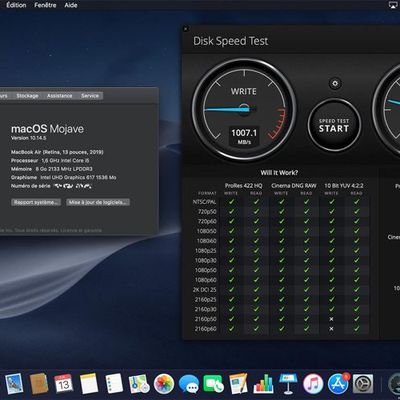Click the 1080p25 format row label
The width and height of the screenshot is (400, 400).
pos(206,251)
